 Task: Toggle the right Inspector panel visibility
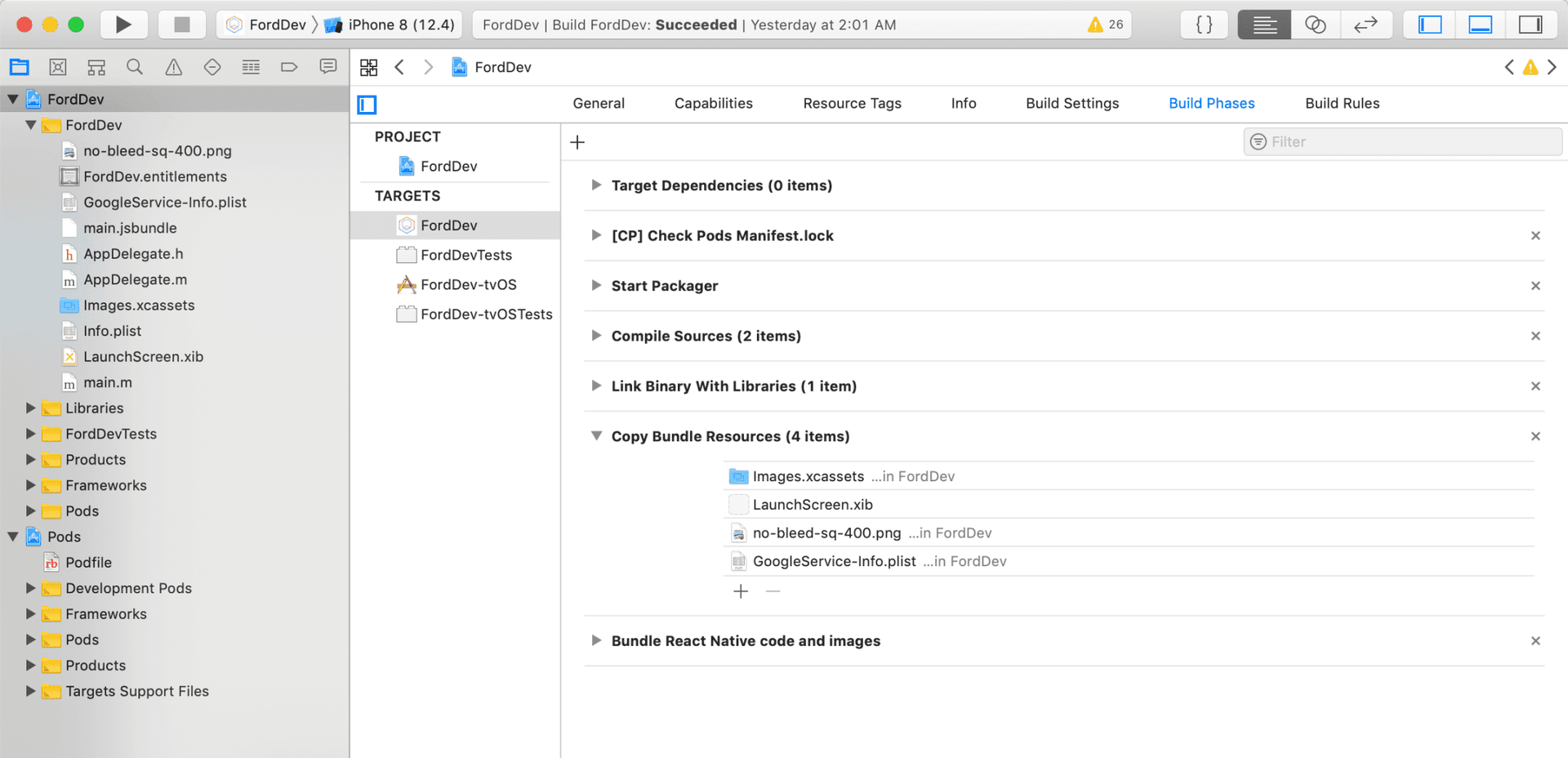(x=1530, y=25)
